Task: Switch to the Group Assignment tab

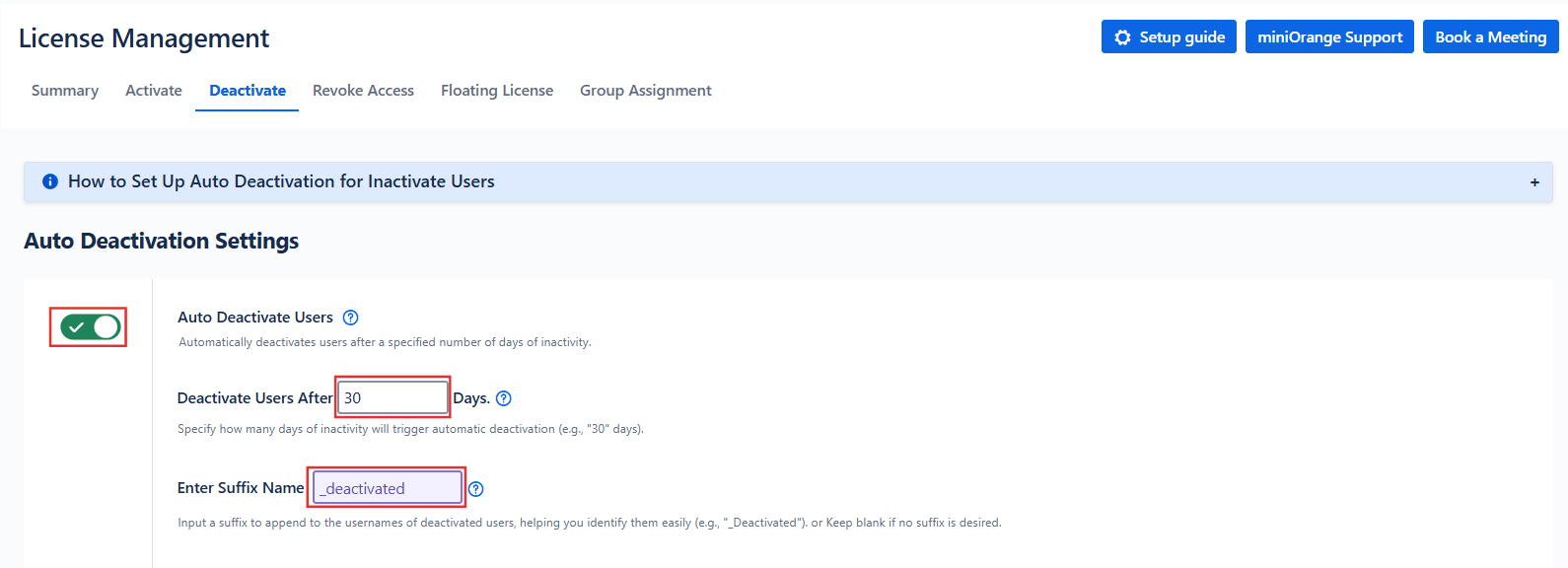Action: pos(645,91)
